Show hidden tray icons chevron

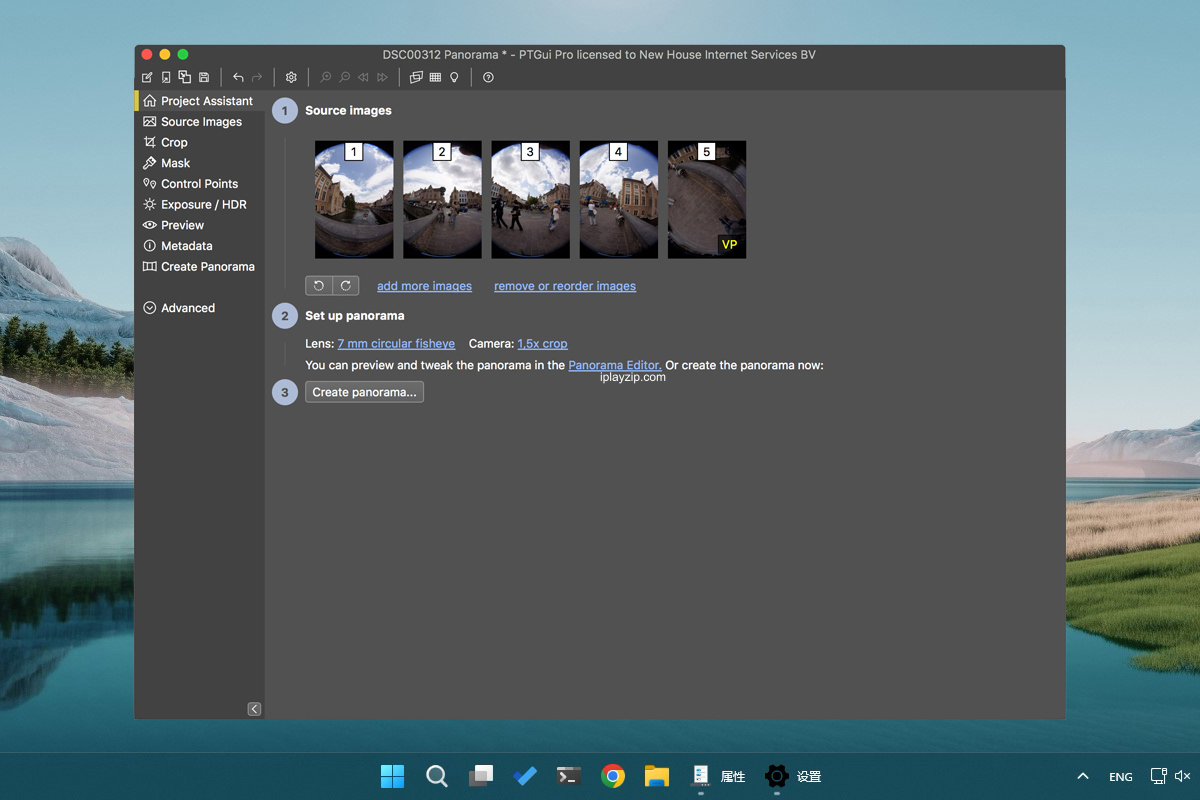point(1083,776)
